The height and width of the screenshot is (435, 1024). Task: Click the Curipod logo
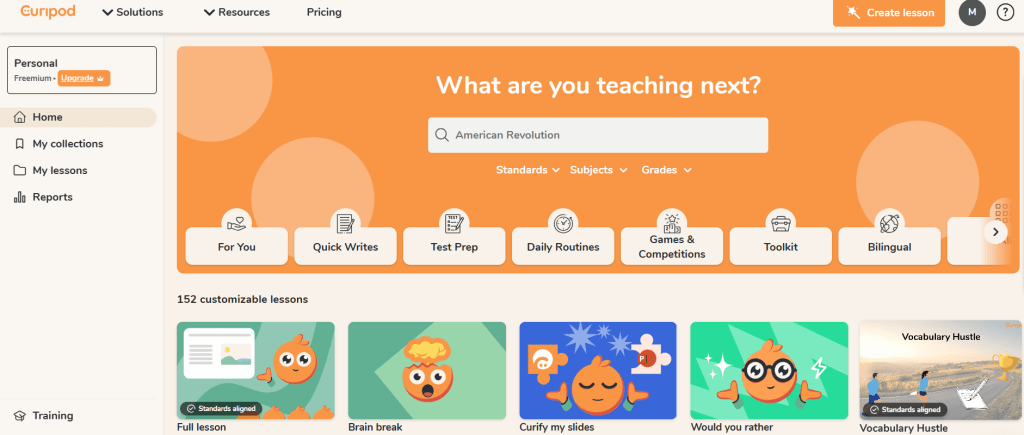point(48,12)
